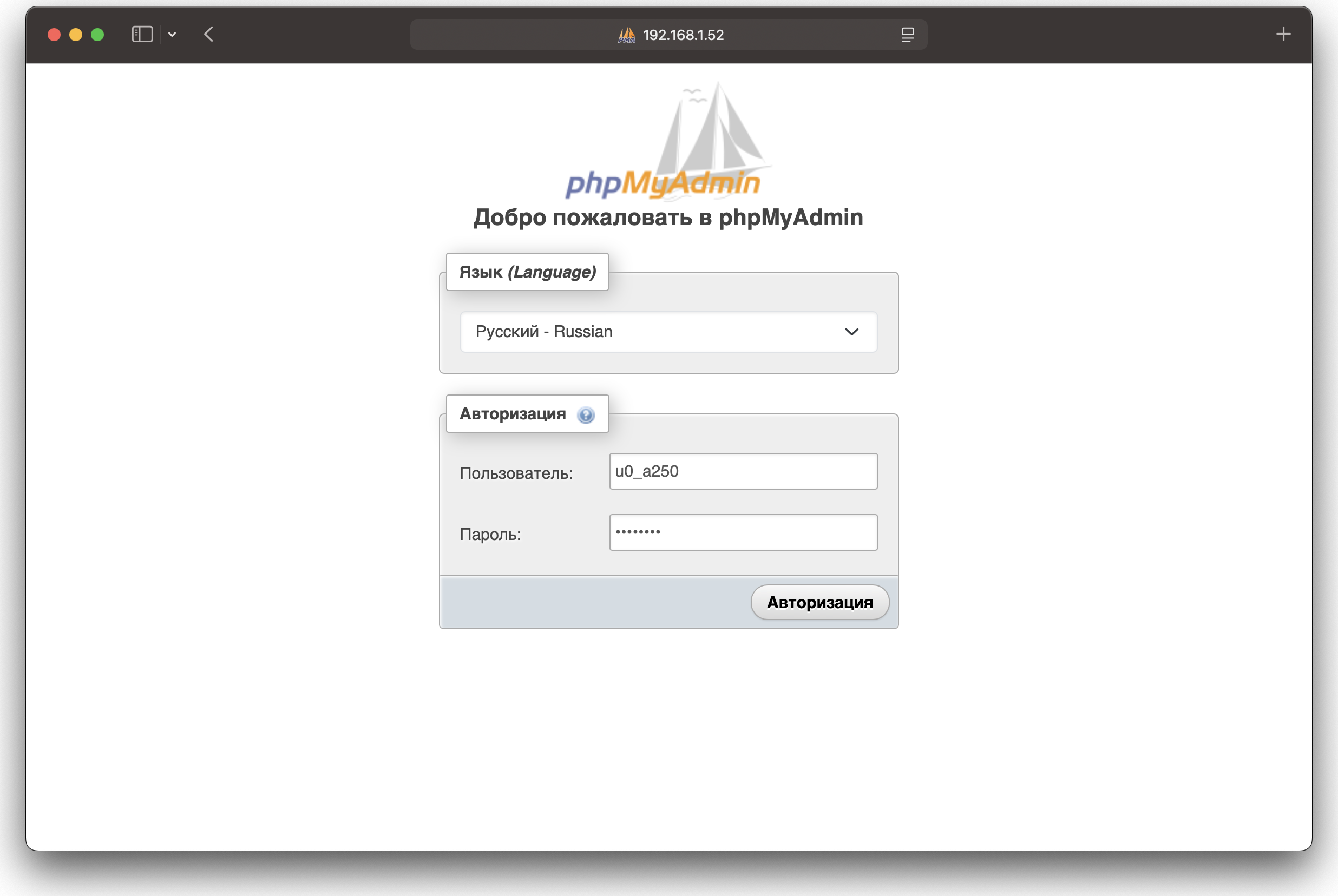
Task: Click the green fullscreen window control
Action: 98,34
